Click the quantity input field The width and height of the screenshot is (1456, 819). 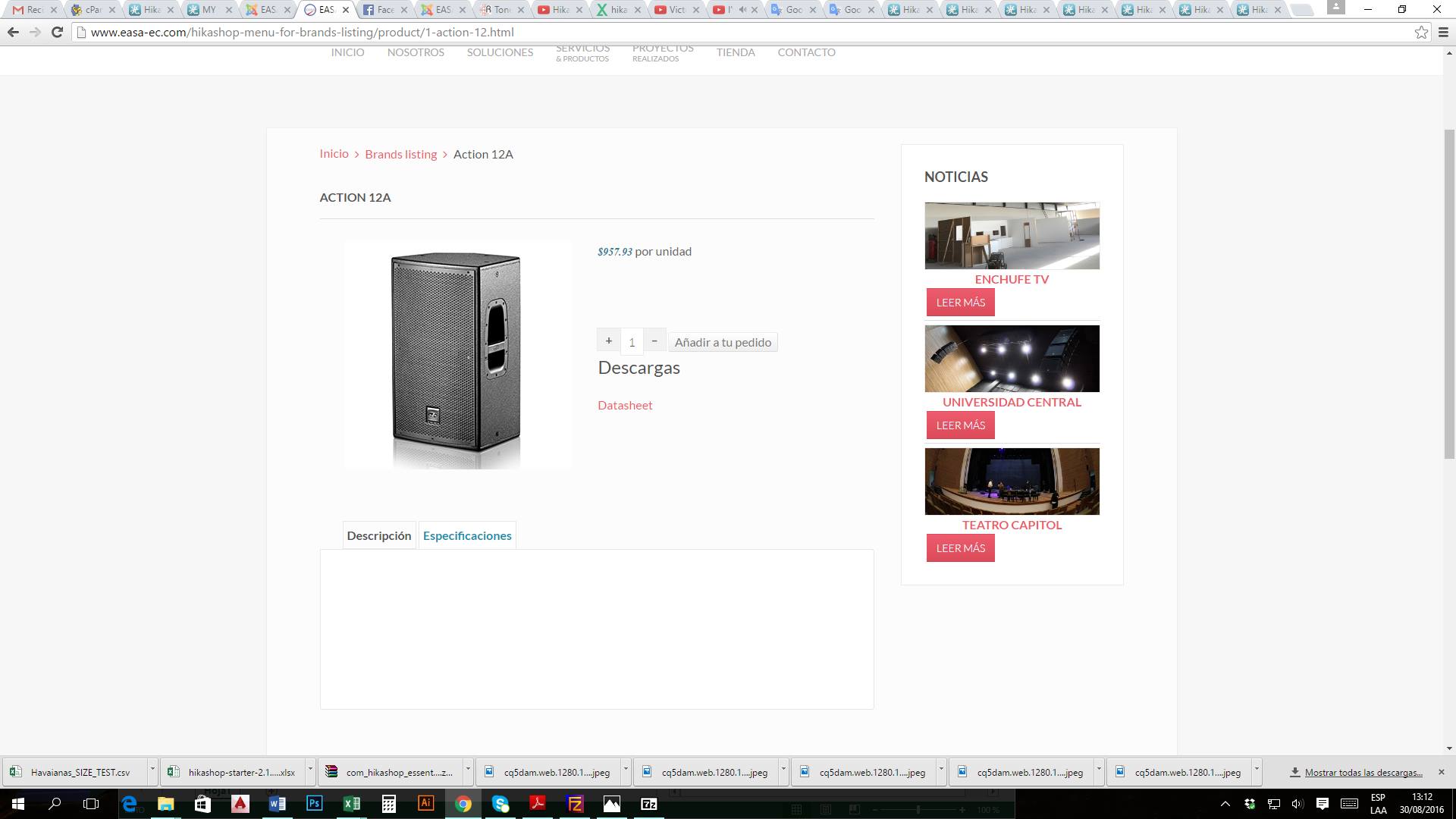632,342
